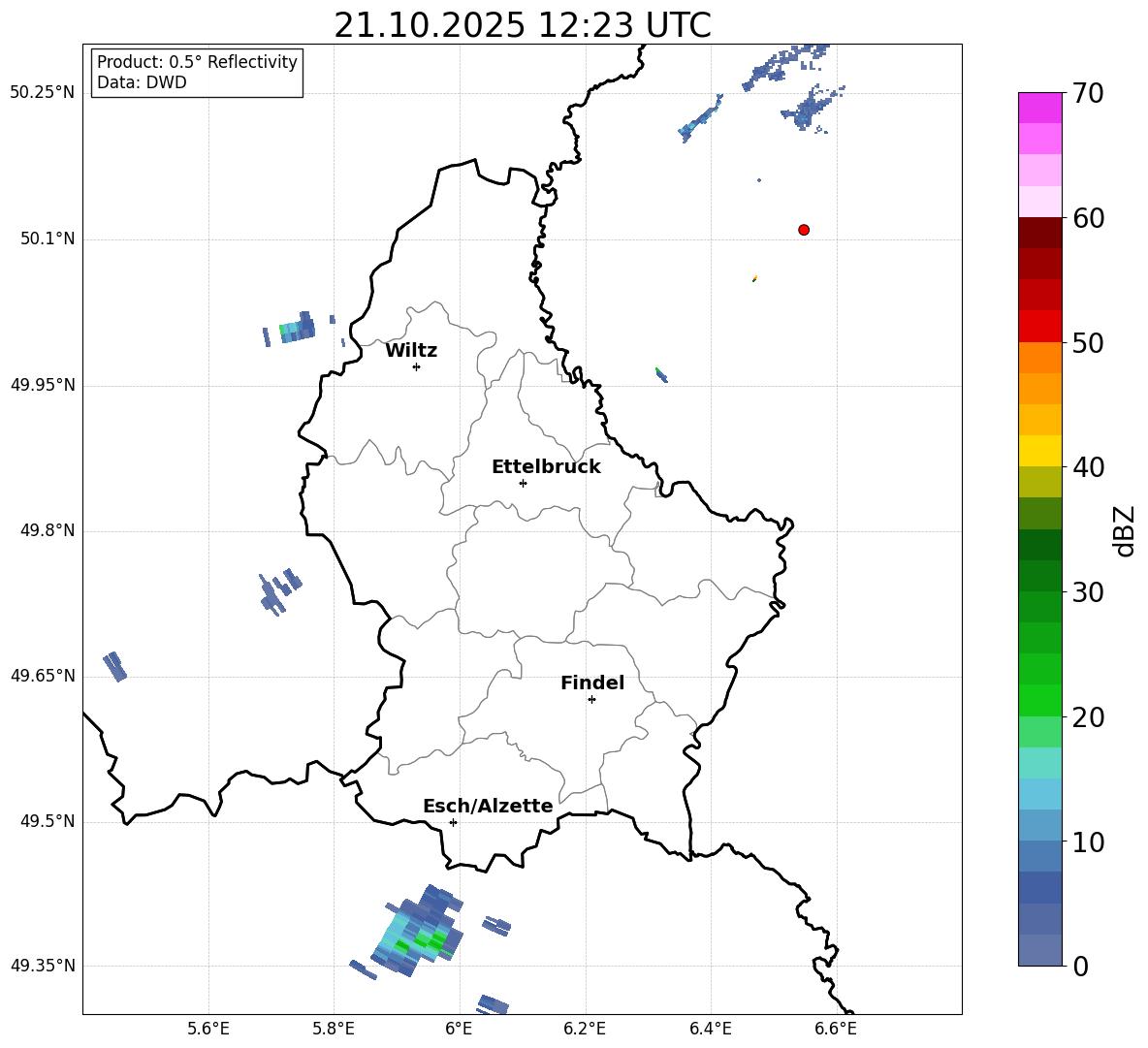The image size is (1148, 1048).
Task: Click the Esch/Alzette label
Action: (489, 807)
